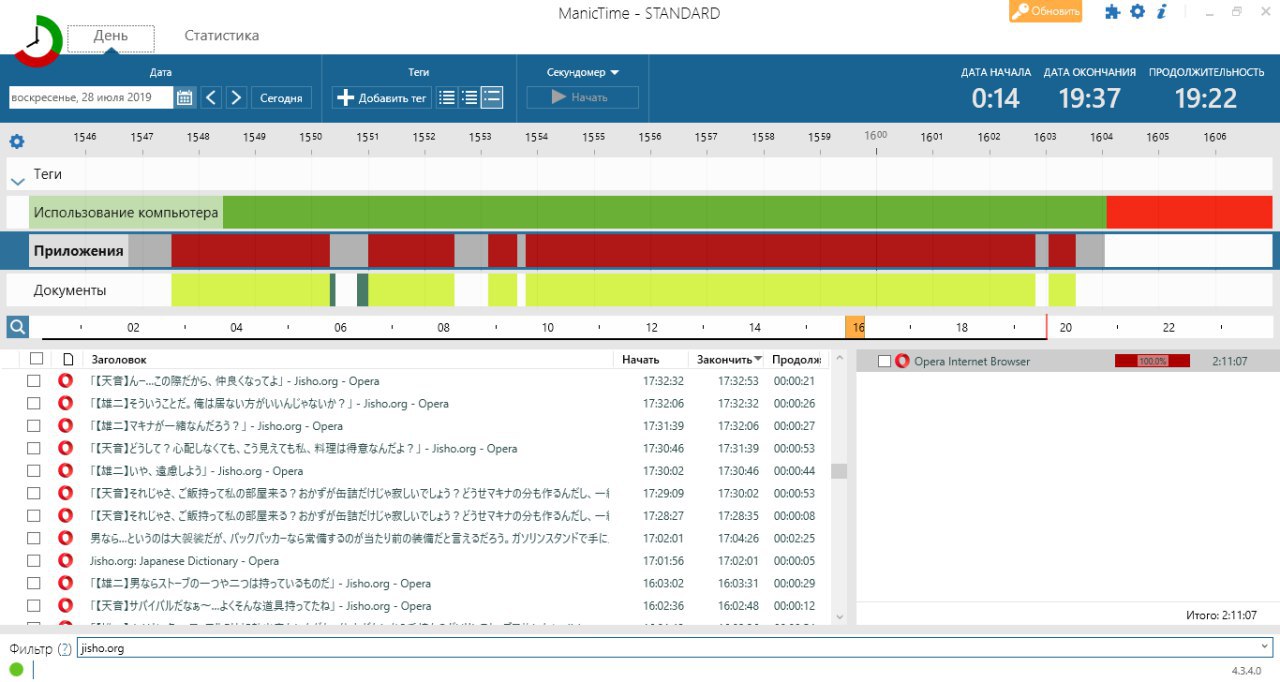Check the box for Jisho.org: Japanese Dictionary entry
1280x682 pixels.
34,561
